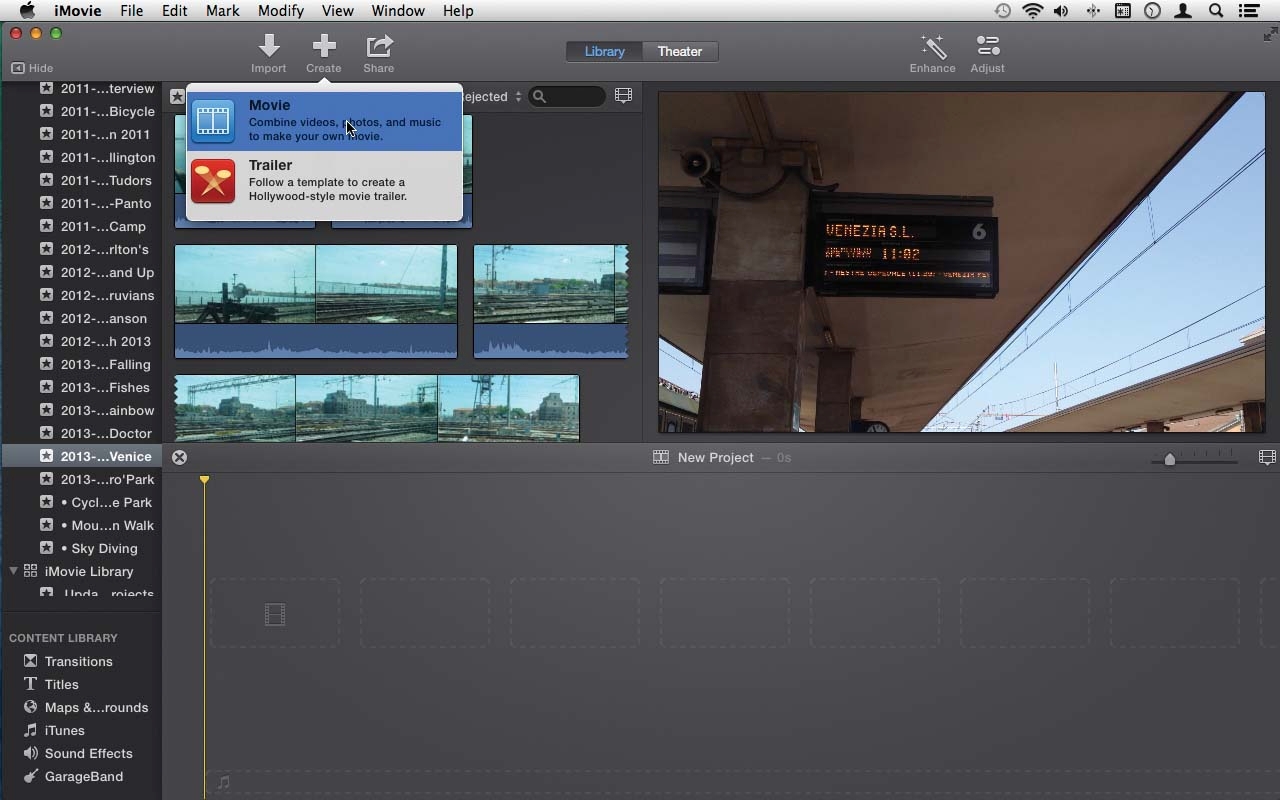Switch to Theater view
The height and width of the screenshot is (800, 1280).
pos(680,51)
